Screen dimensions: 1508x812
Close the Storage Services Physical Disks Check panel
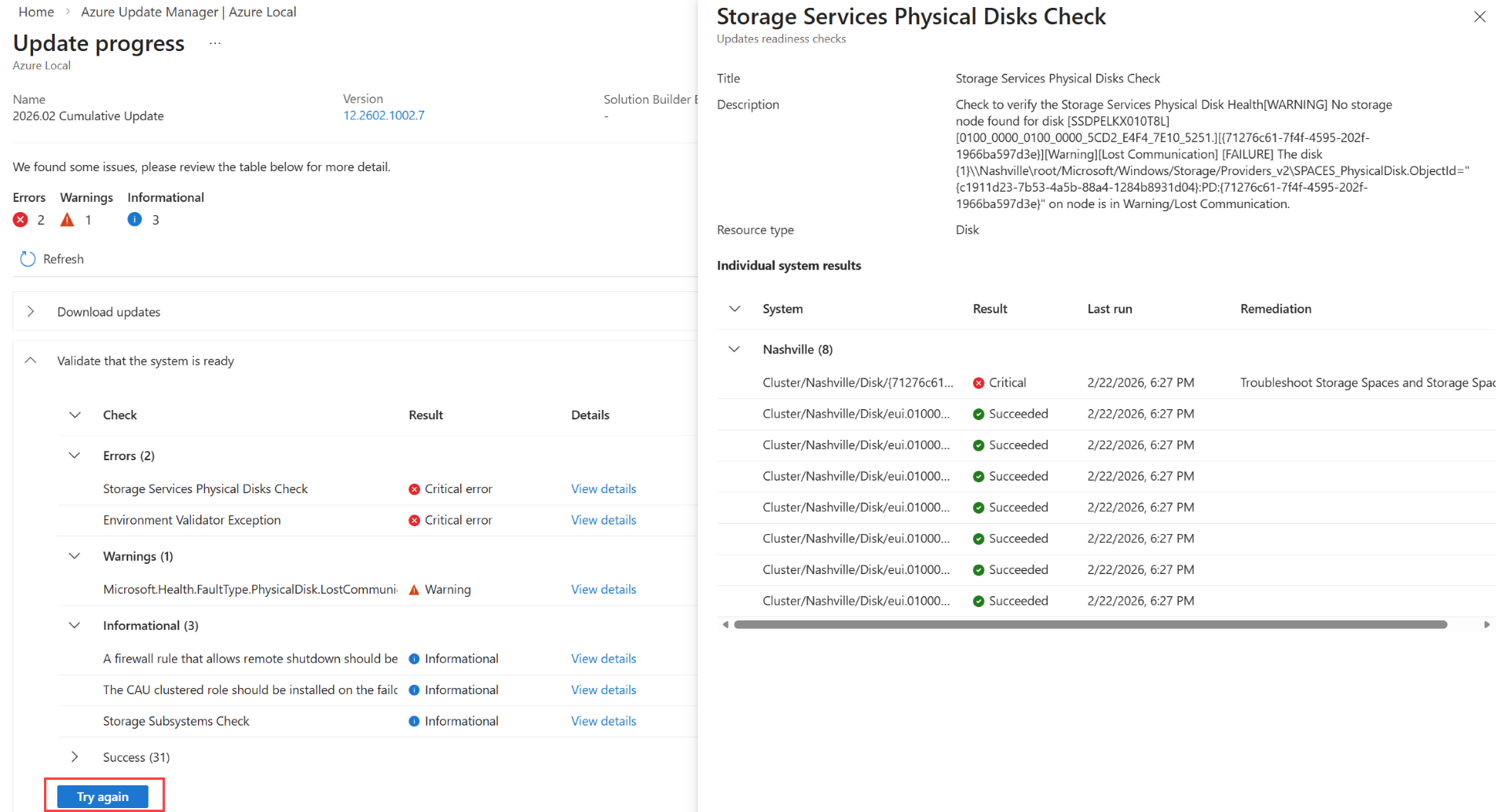click(1479, 17)
